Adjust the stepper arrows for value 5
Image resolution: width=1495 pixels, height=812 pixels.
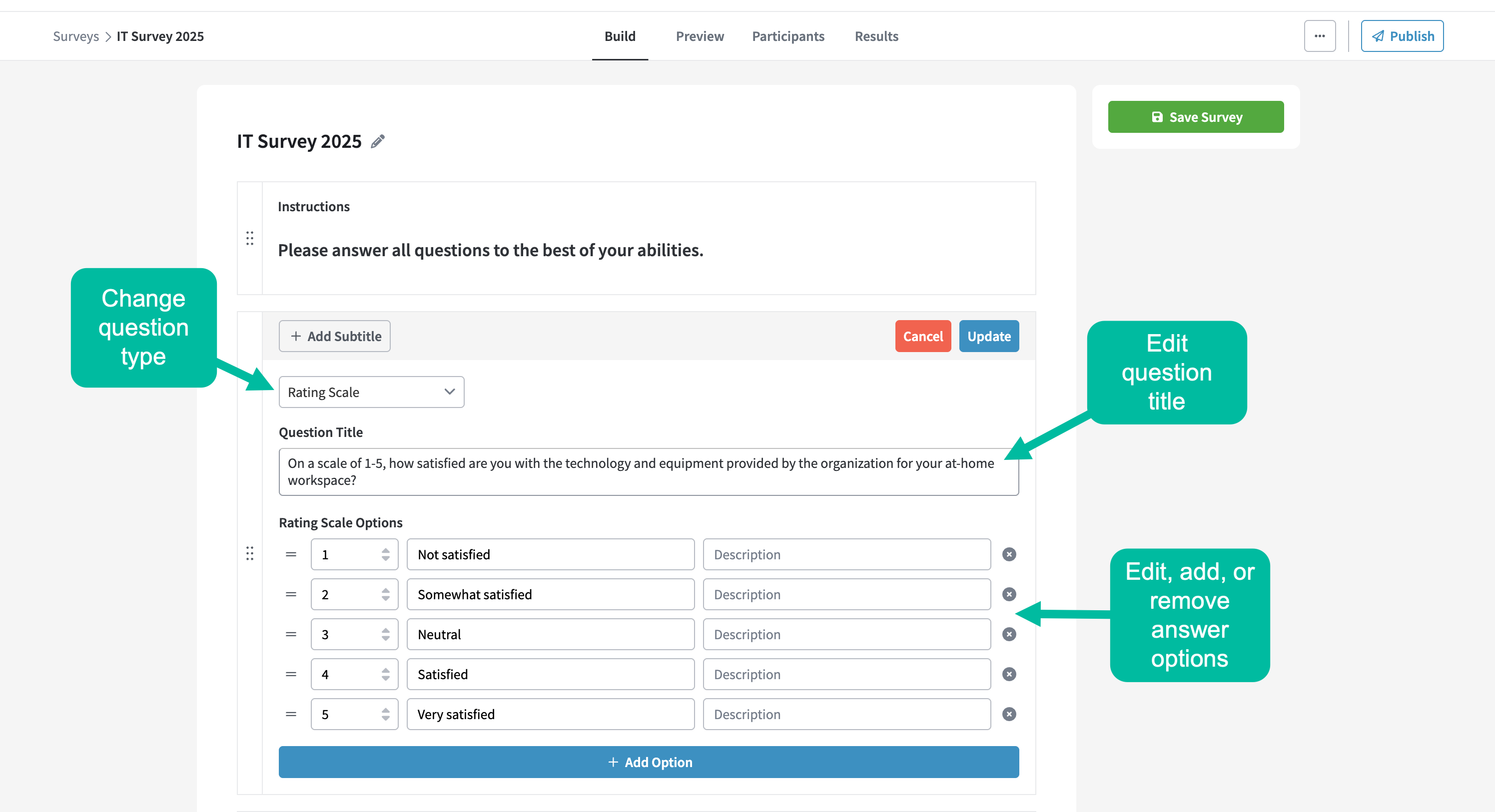click(385, 714)
